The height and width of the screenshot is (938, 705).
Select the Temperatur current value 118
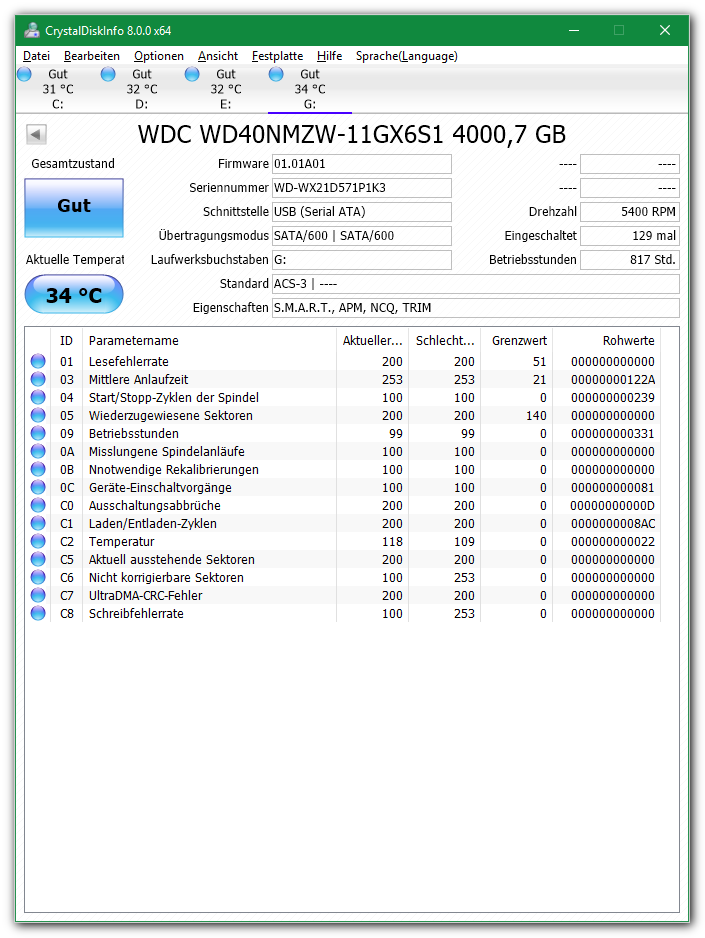(x=392, y=541)
